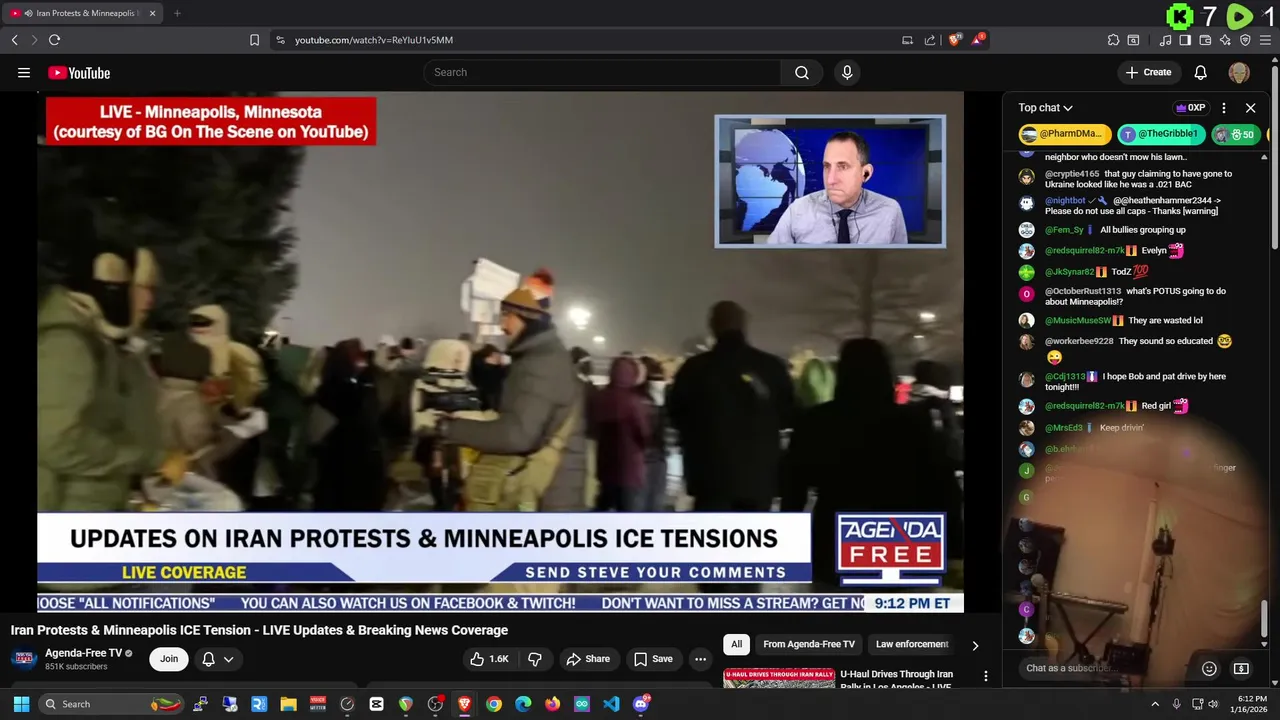Click the live video player

(x=500, y=352)
